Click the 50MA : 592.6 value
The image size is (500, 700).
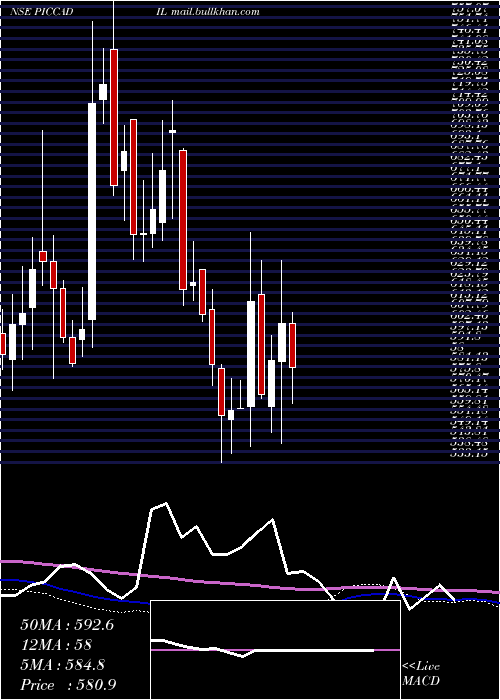point(67,625)
